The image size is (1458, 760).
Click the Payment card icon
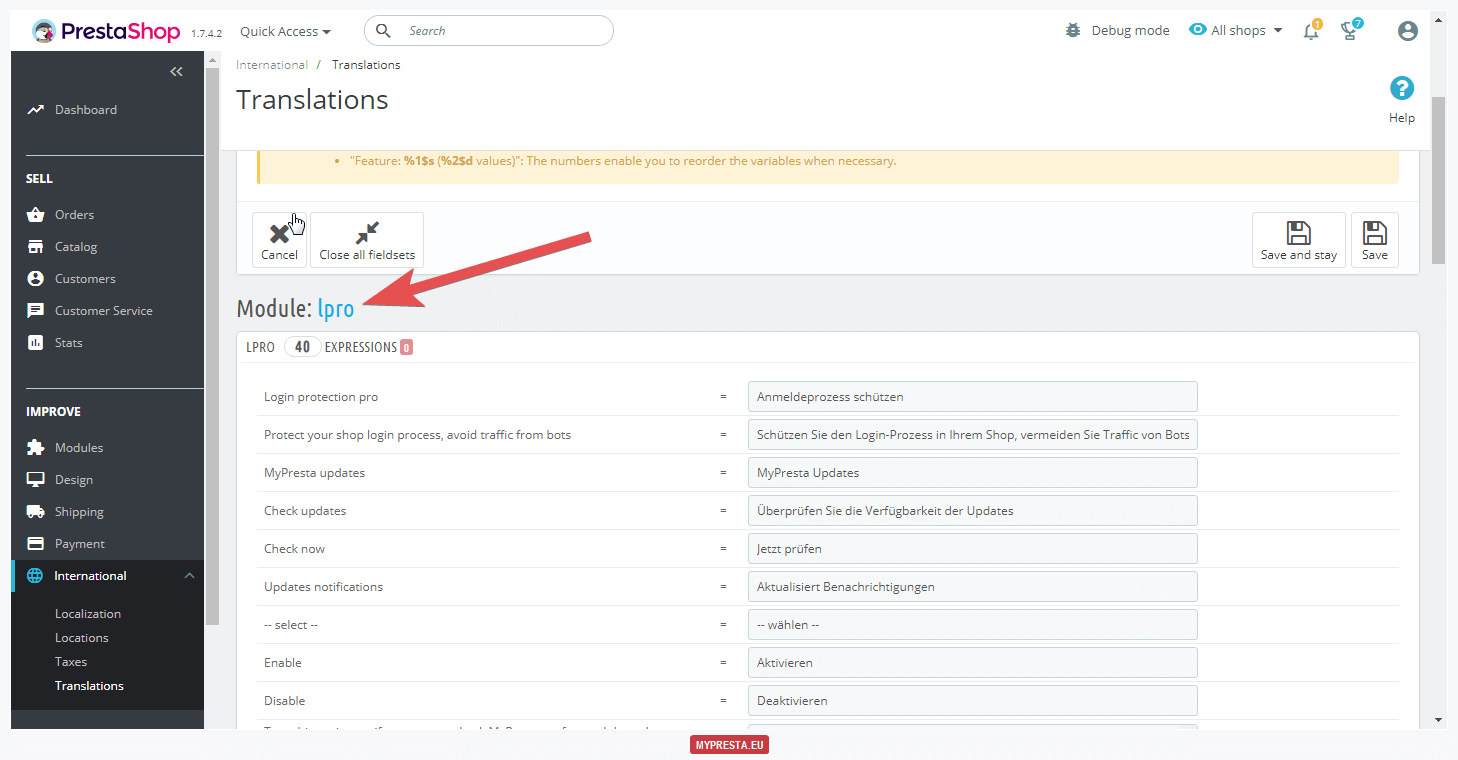tap(36, 544)
